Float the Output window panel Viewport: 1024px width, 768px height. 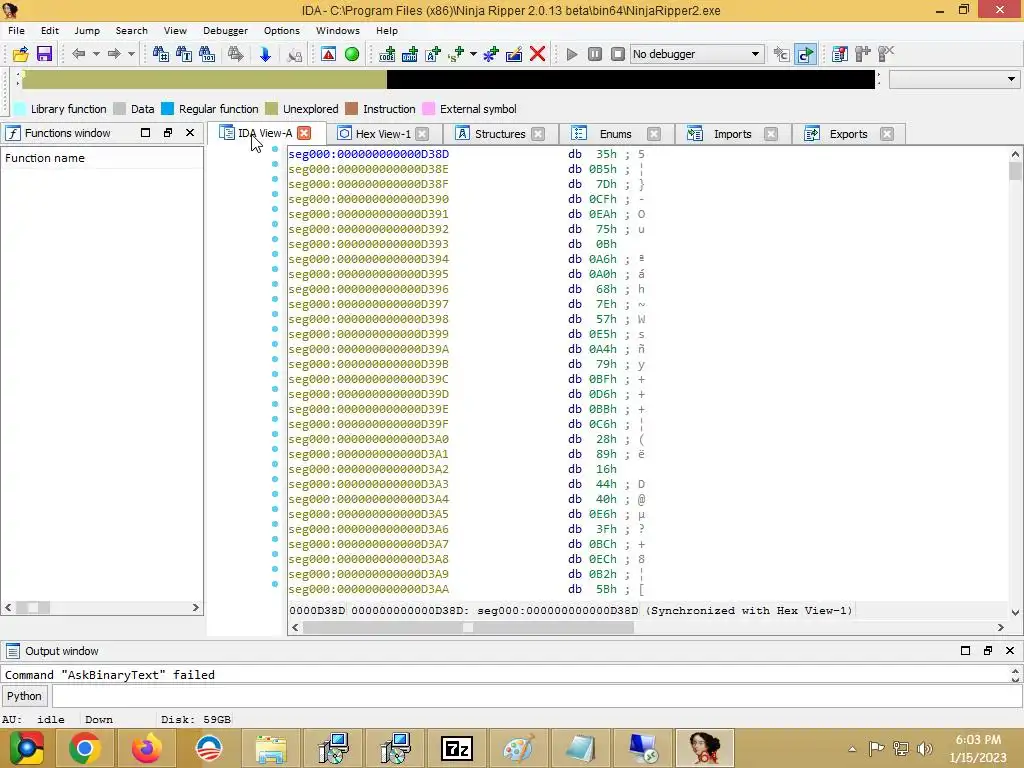pos(987,650)
